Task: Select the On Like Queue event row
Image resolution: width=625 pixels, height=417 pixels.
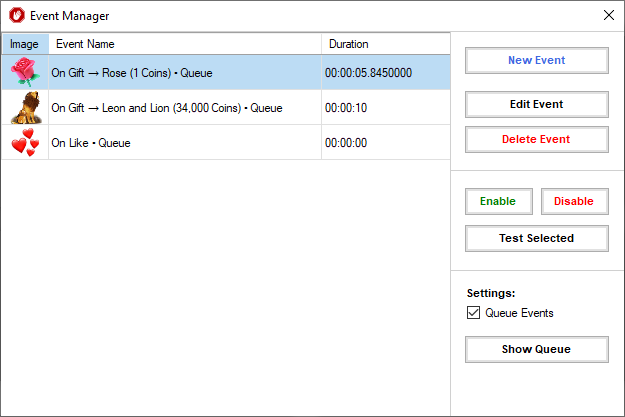Action: pyautogui.click(x=226, y=143)
